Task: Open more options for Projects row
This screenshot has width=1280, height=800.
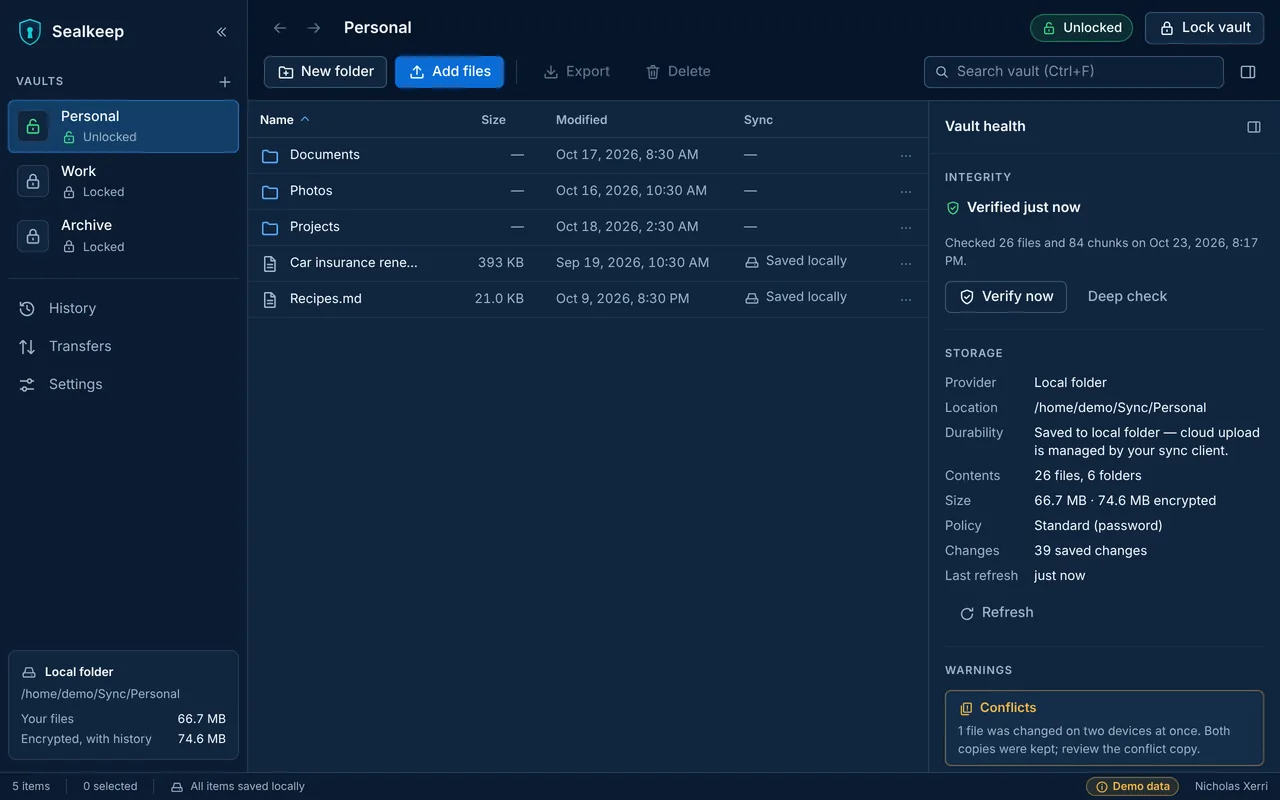Action: point(906,228)
